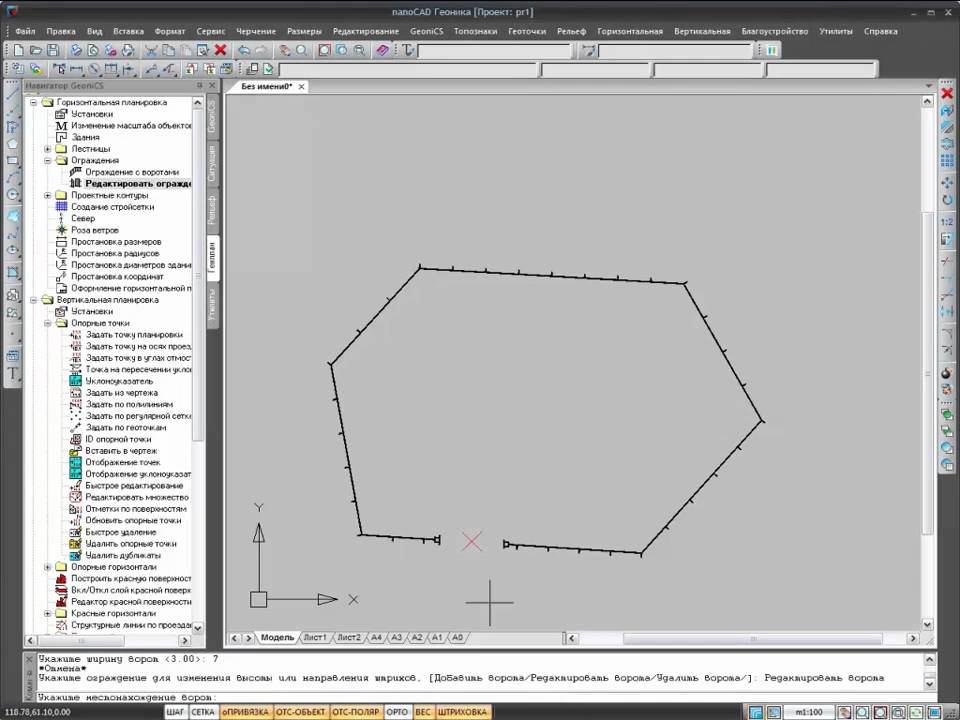Viewport: 960px width, 720px height.
Task: Click the navigator vertical scrollbar down arrow
Action: [x=197, y=628]
